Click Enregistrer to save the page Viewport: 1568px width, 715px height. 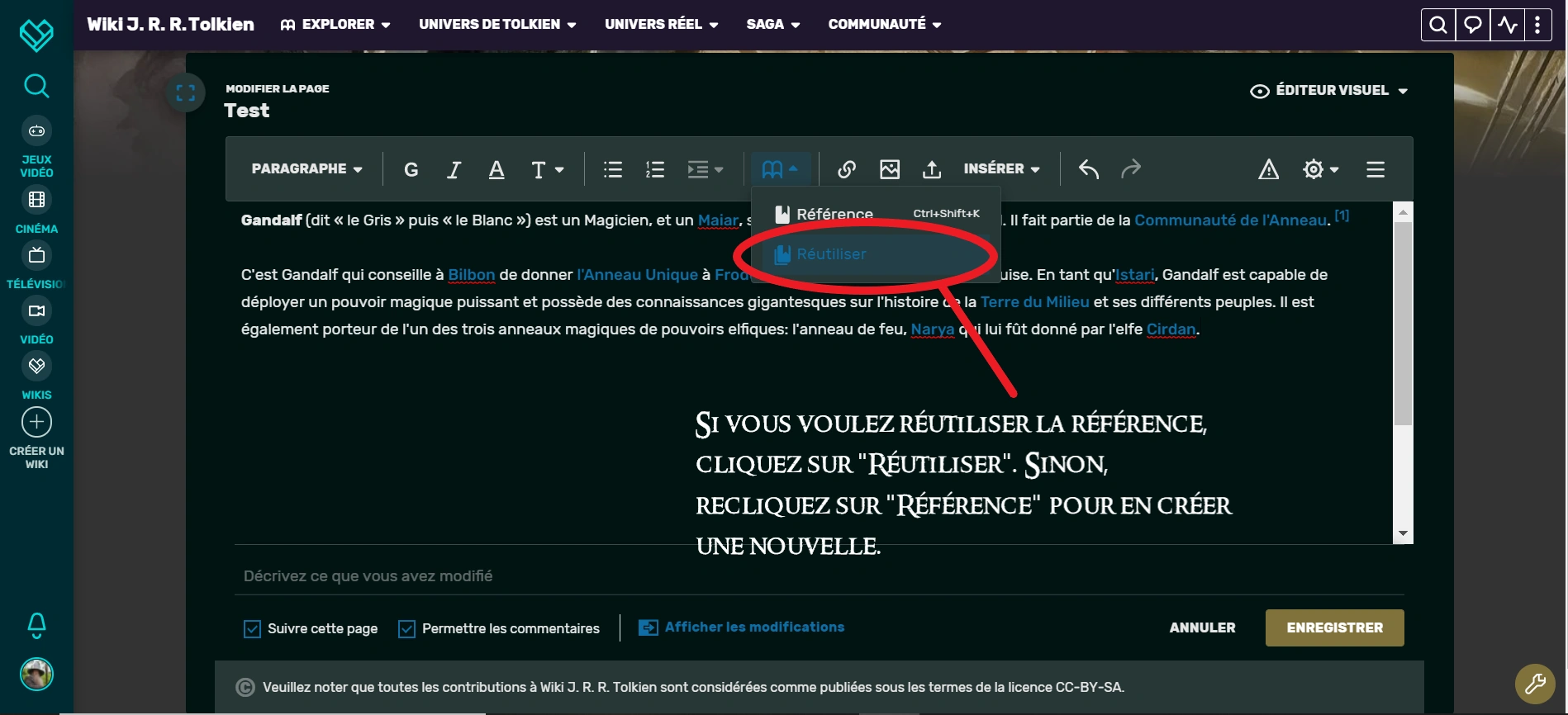1335,628
